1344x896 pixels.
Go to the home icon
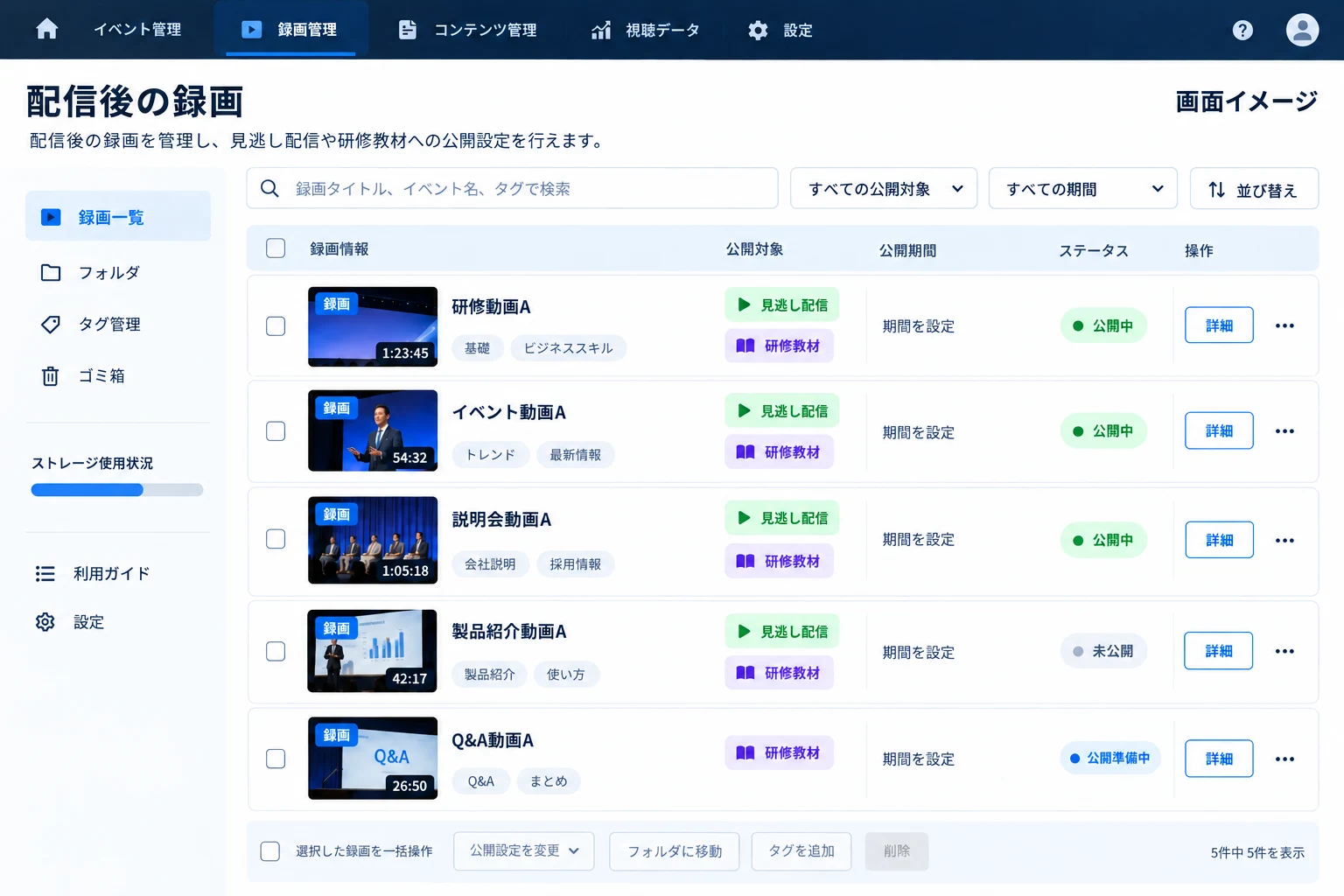click(47, 29)
